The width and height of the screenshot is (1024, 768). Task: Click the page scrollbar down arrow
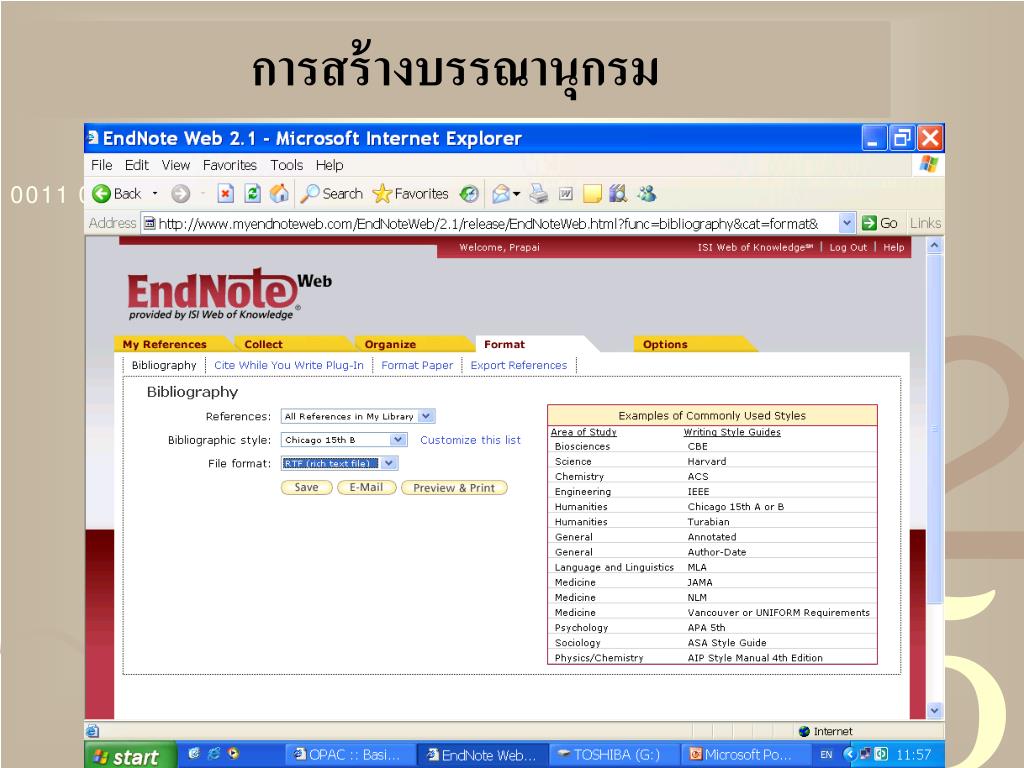point(935,711)
